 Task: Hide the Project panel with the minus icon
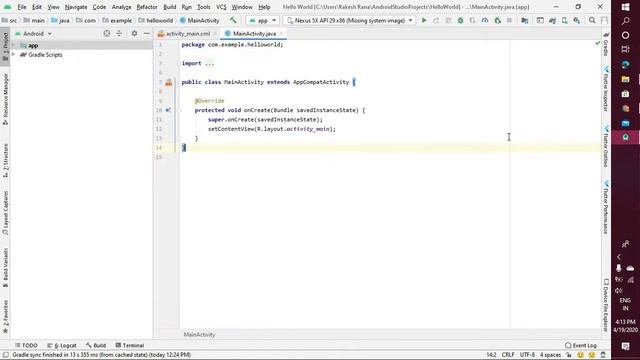[147, 33]
